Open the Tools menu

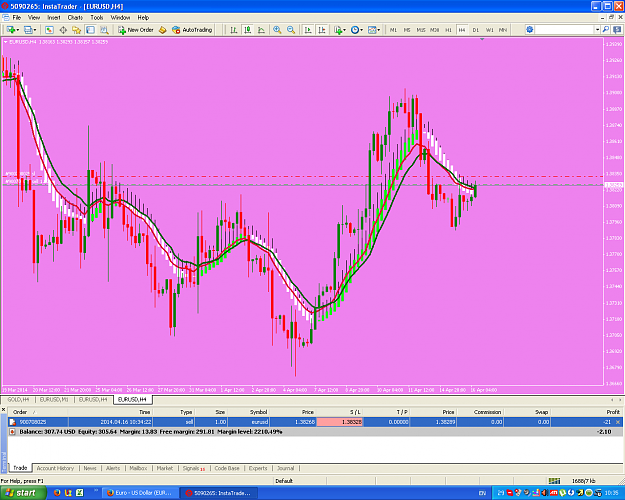(x=96, y=18)
